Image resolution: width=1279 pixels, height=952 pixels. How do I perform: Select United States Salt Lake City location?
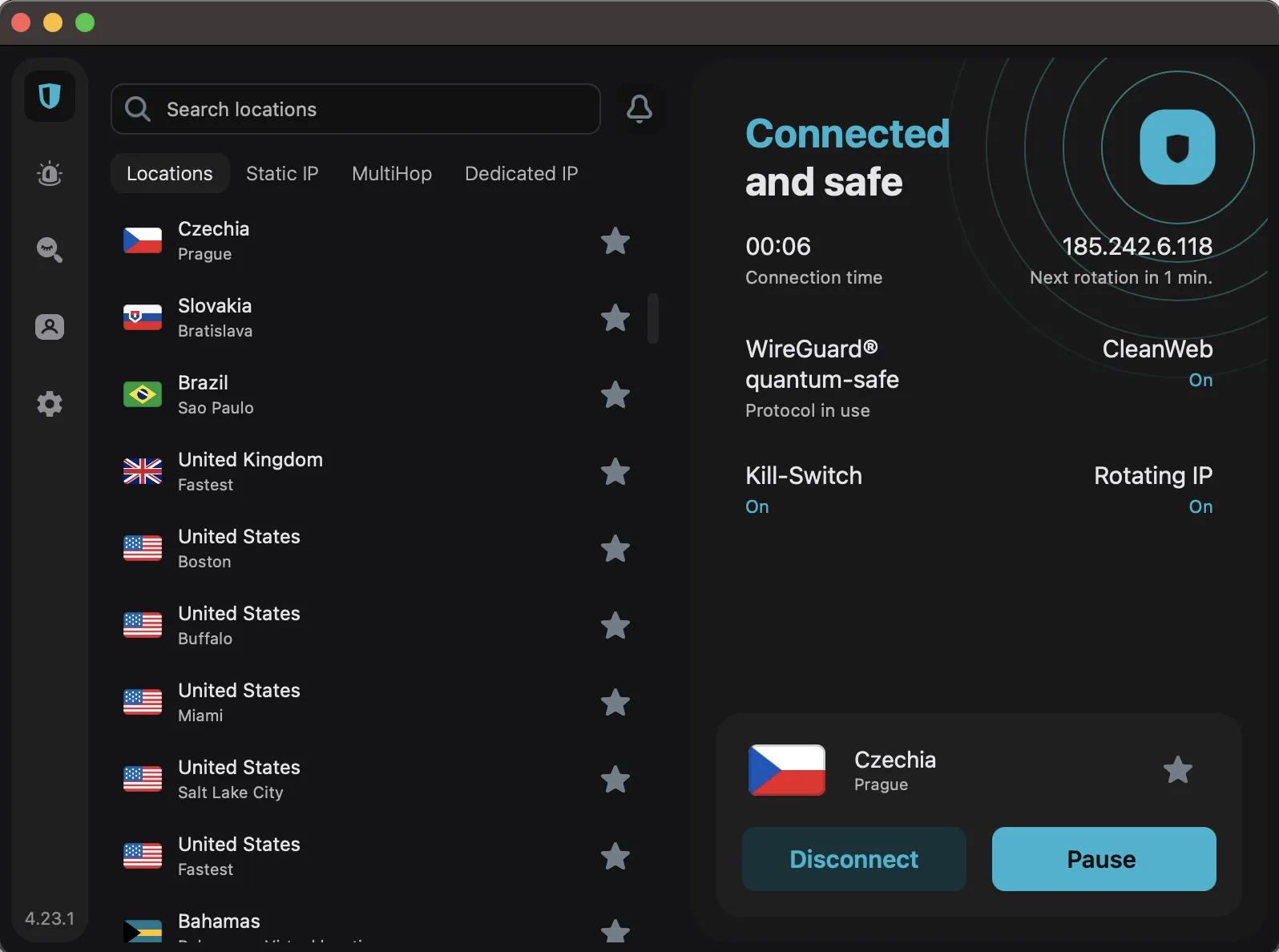(377, 779)
